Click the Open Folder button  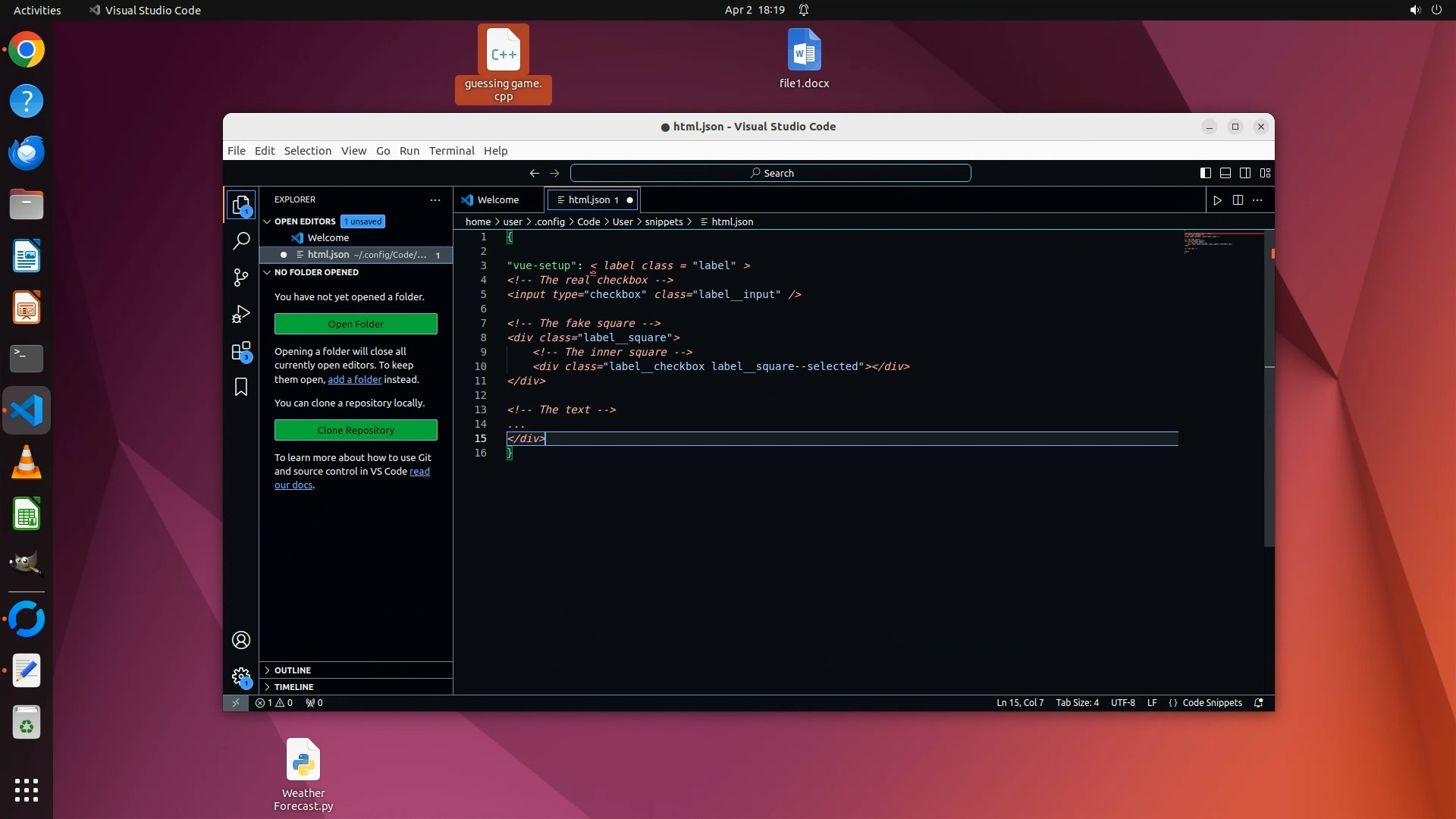click(x=356, y=325)
